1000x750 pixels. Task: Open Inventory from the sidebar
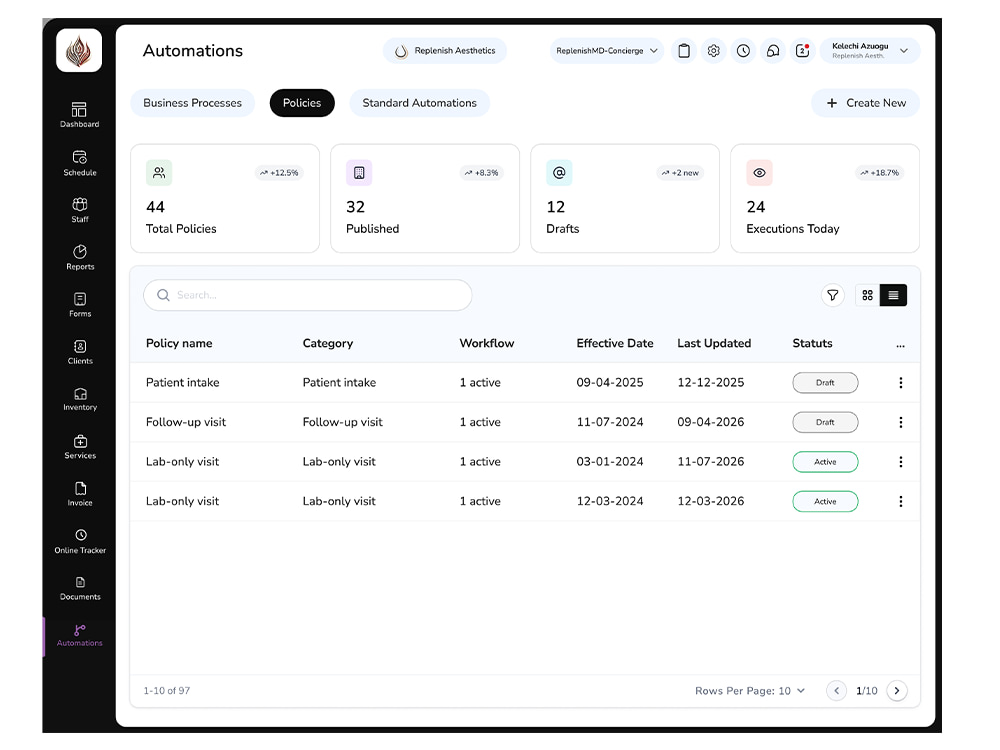[x=80, y=399]
